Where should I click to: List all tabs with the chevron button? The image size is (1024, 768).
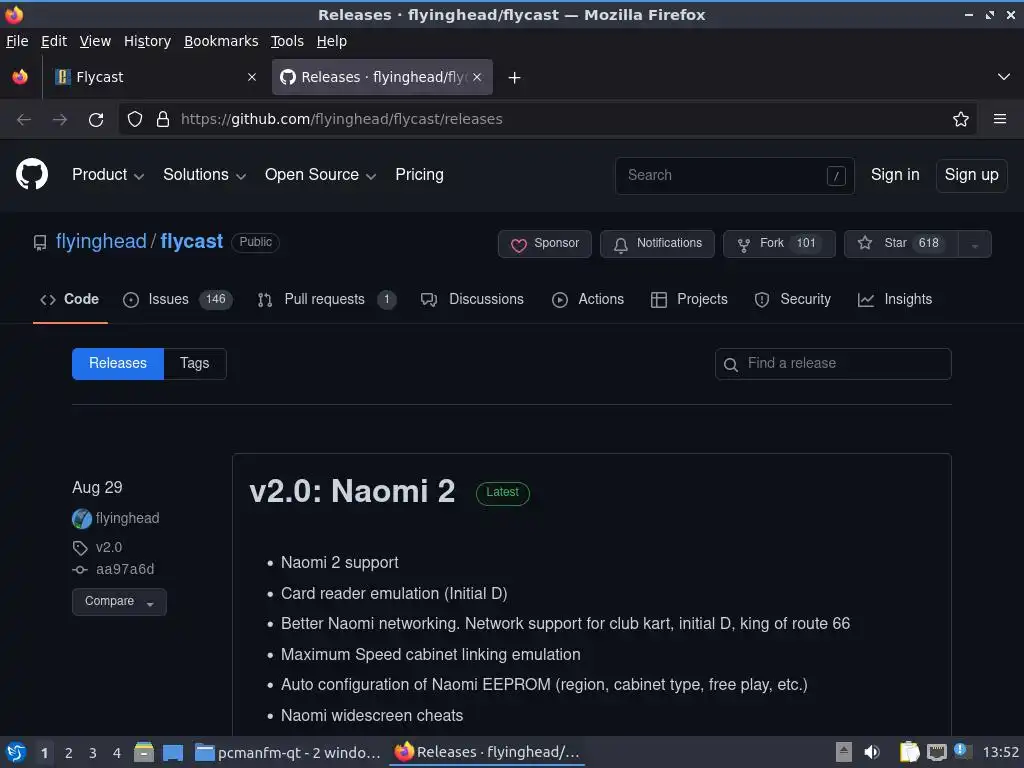tap(1004, 77)
